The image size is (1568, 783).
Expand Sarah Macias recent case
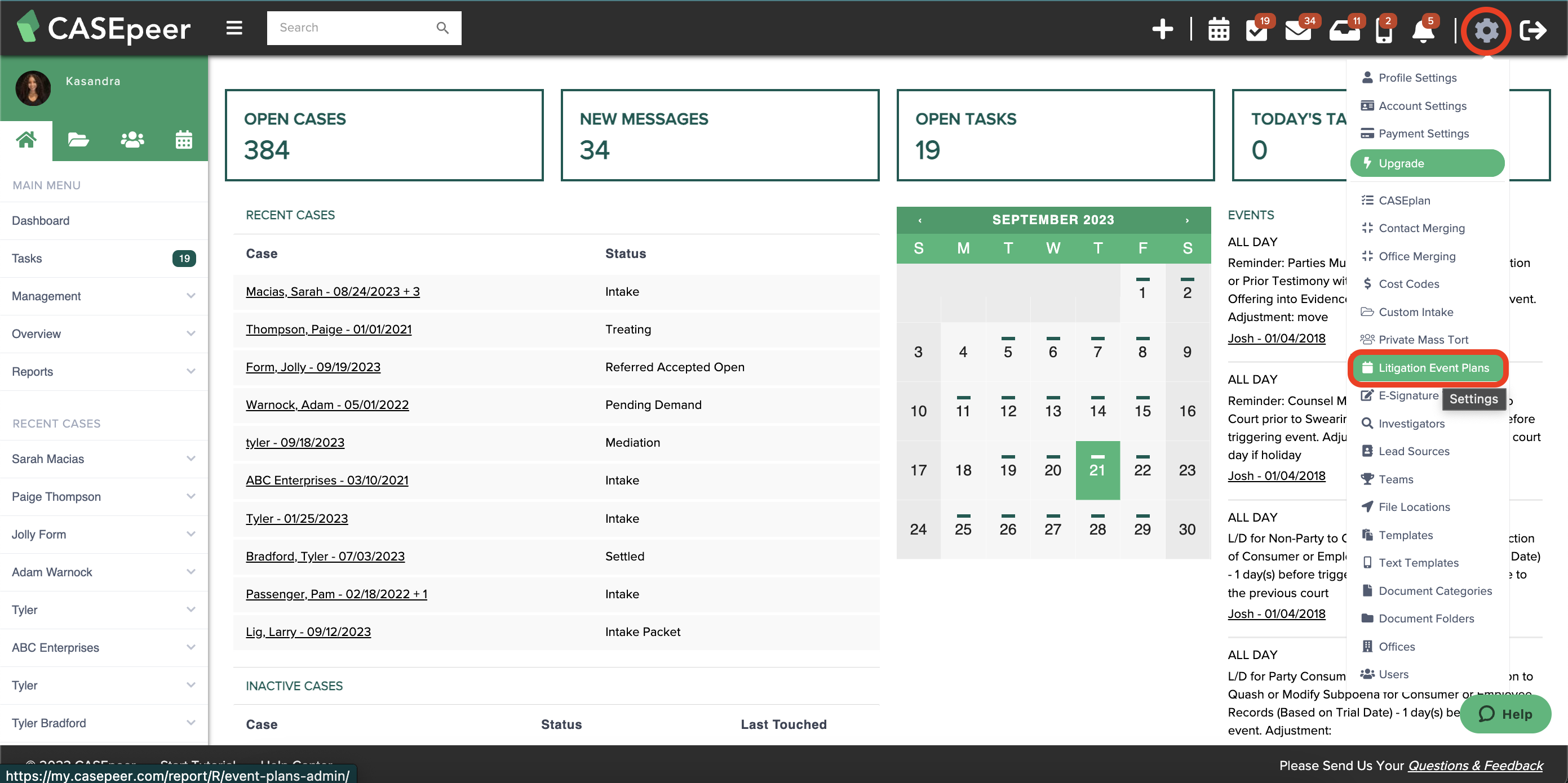coord(104,459)
